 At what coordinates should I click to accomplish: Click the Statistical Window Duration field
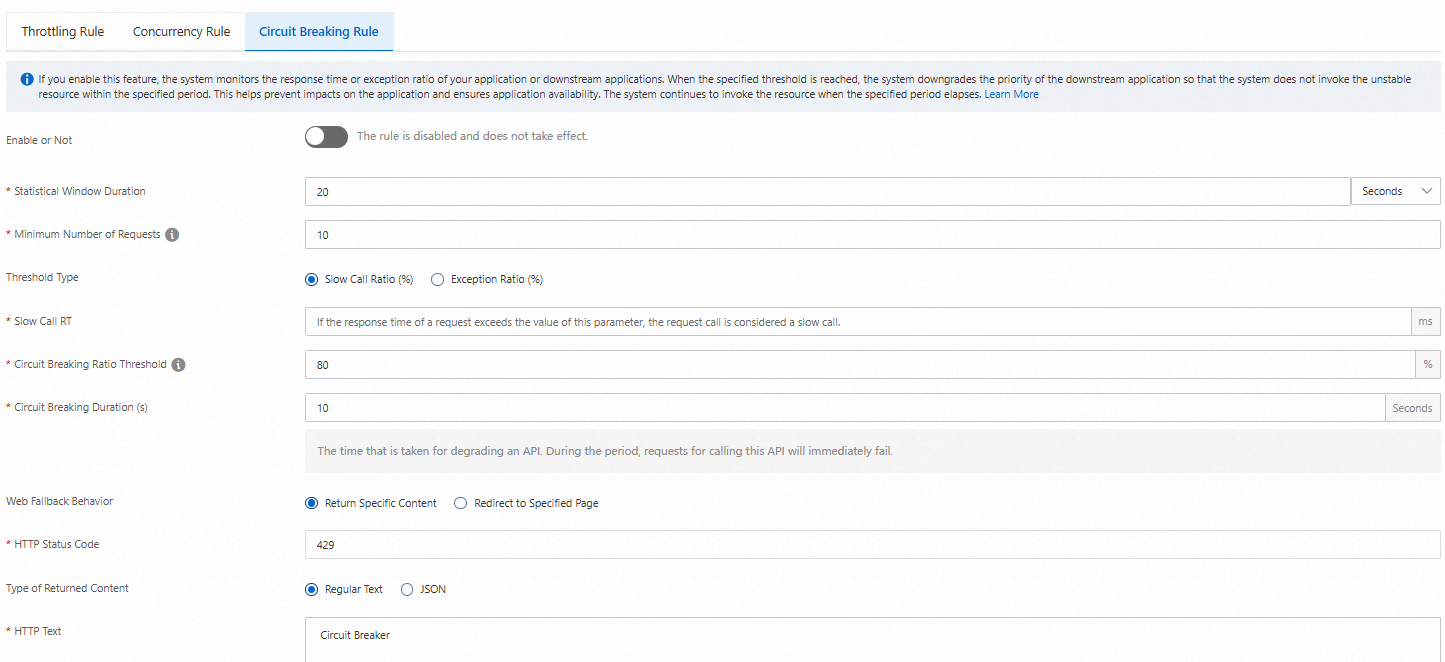pos(827,192)
